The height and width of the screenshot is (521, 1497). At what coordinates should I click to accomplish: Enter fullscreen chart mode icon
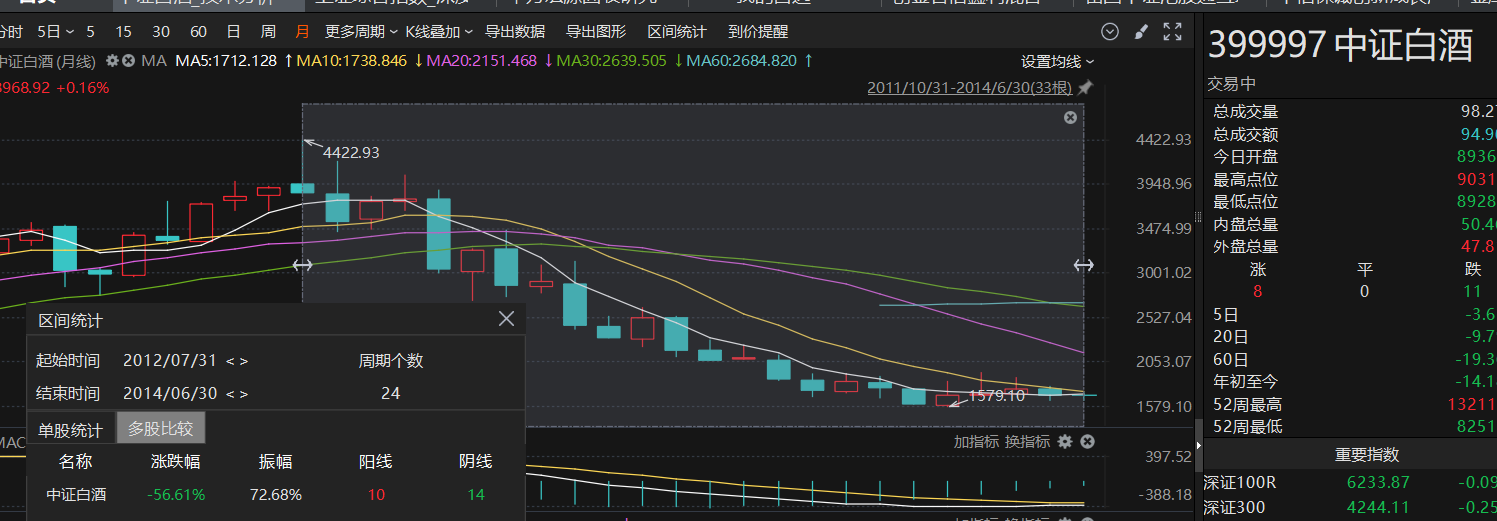click(x=1173, y=31)
